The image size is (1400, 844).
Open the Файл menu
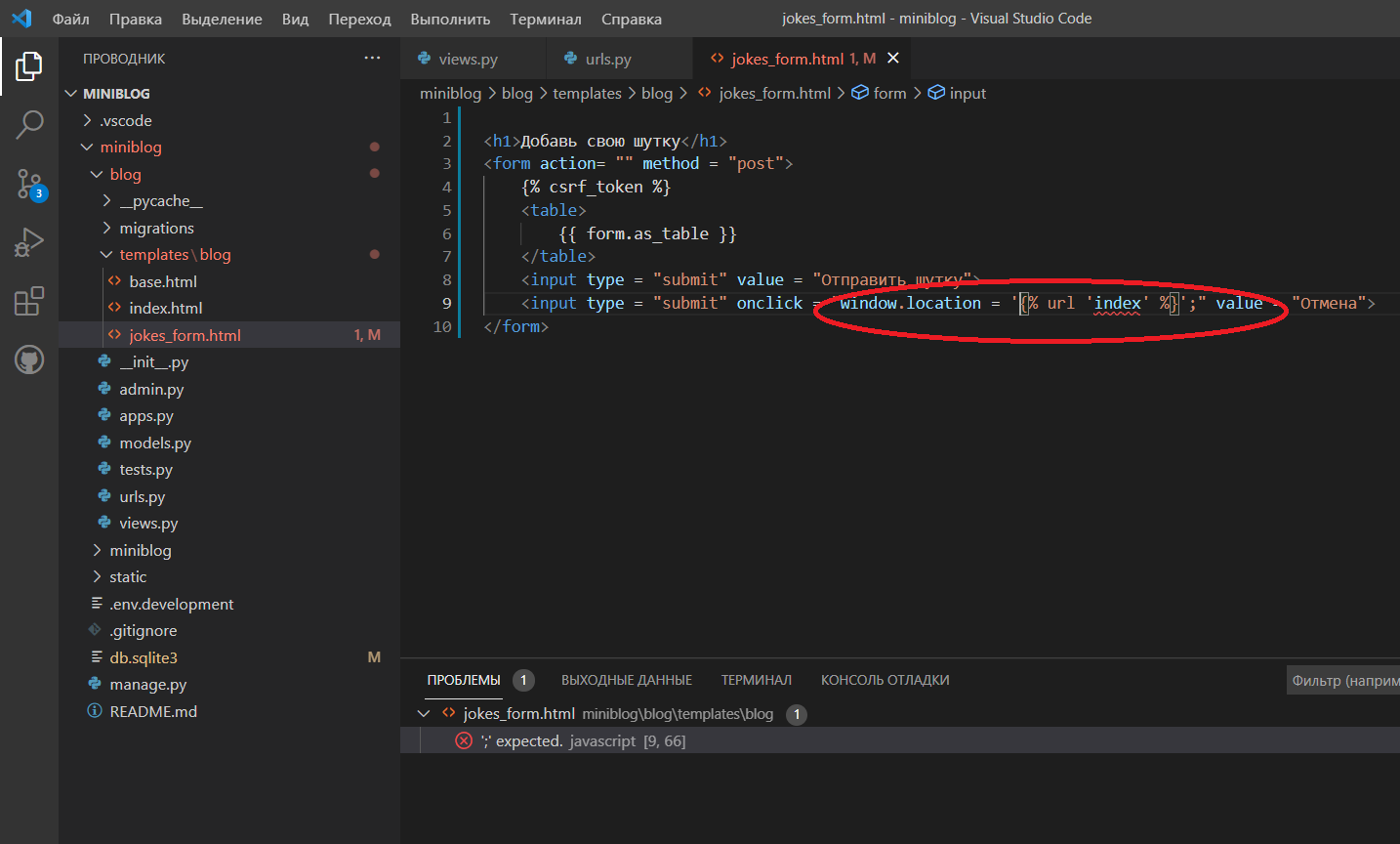click(x=70, y=19)
